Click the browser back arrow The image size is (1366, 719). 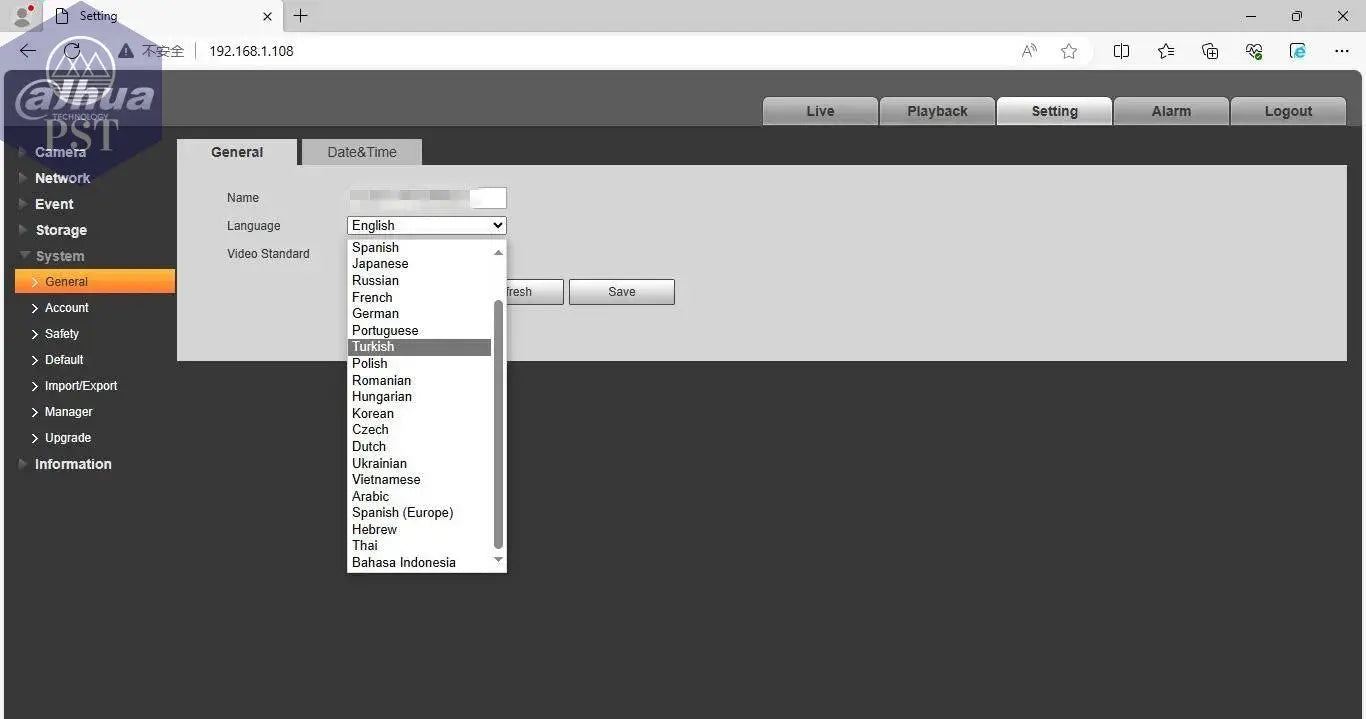[x=28, y=51]
